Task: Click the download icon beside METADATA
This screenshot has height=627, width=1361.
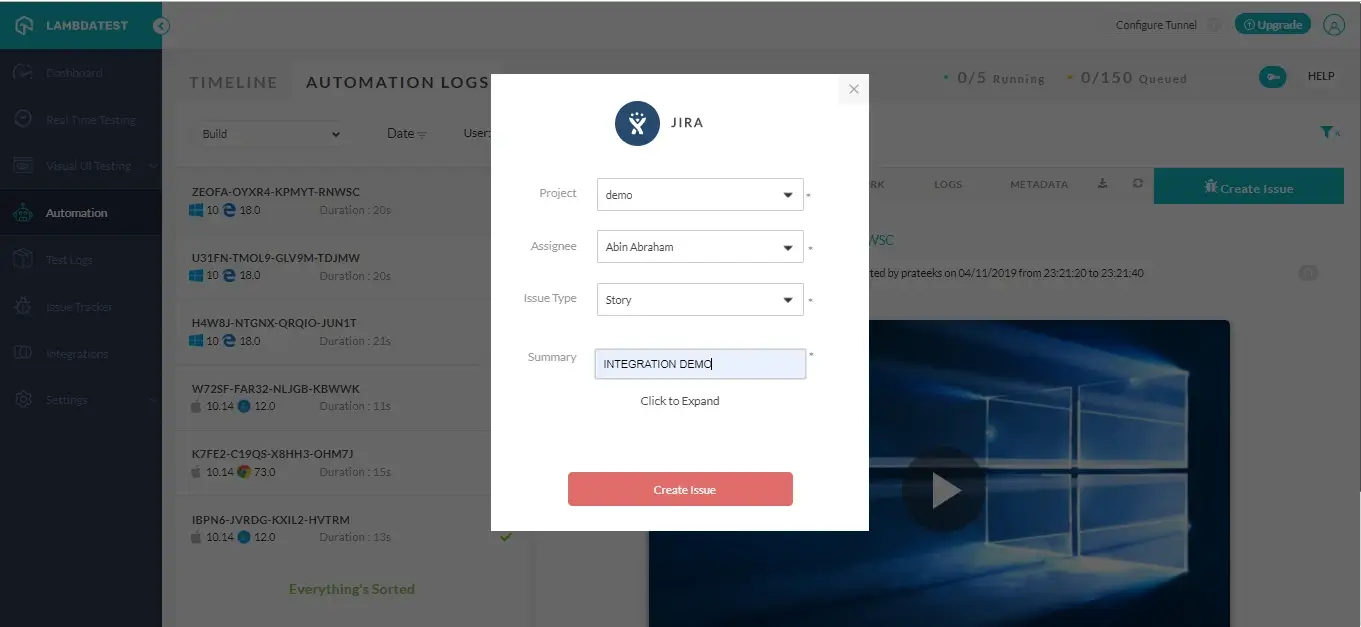Action: [1102, 184]
